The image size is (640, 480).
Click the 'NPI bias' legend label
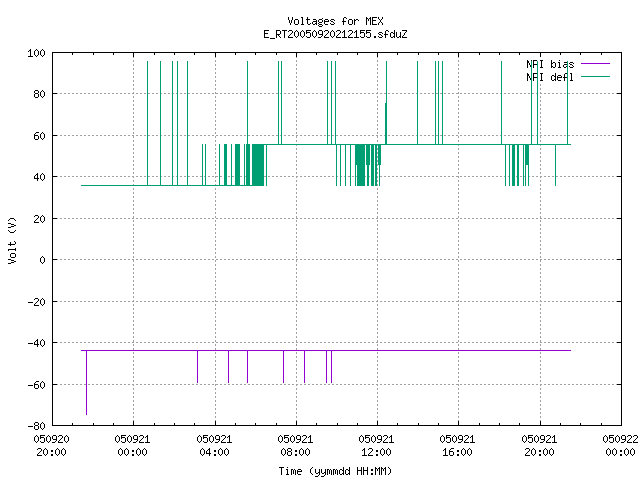pyautogui.click(x=550, y=64)
